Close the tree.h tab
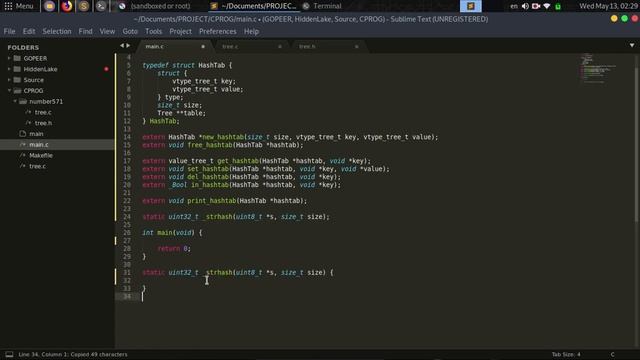Screen dimensions: 640x360 click(356, 47)
